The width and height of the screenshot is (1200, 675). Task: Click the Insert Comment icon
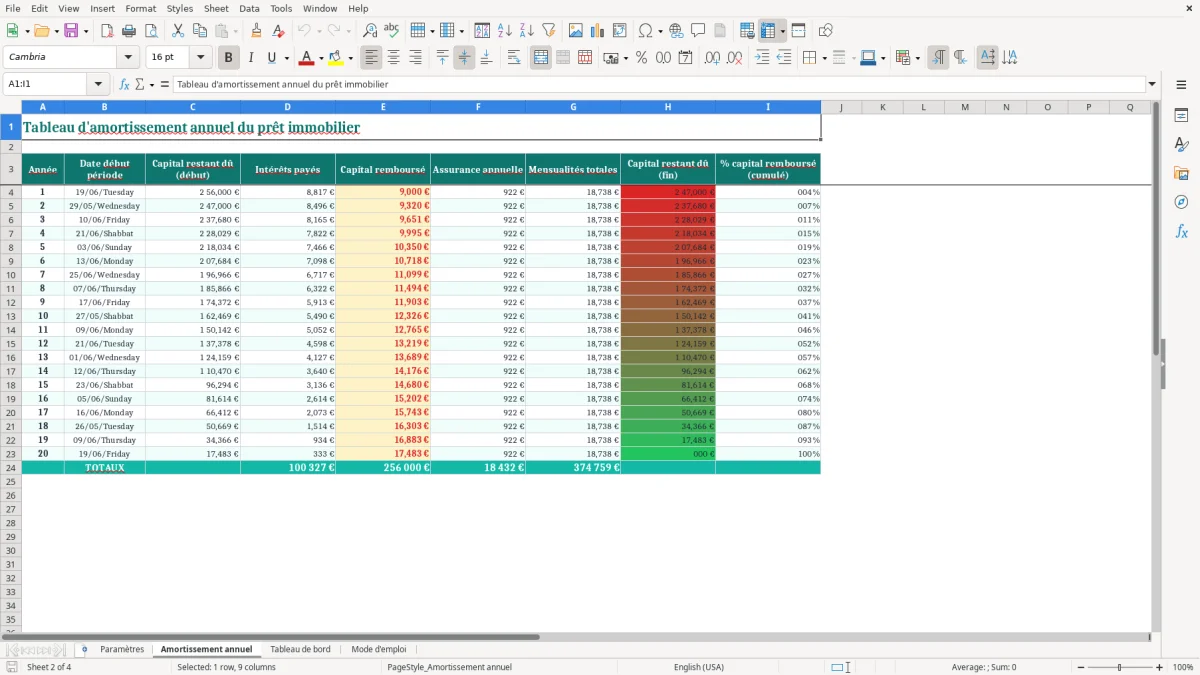point(699,31)
